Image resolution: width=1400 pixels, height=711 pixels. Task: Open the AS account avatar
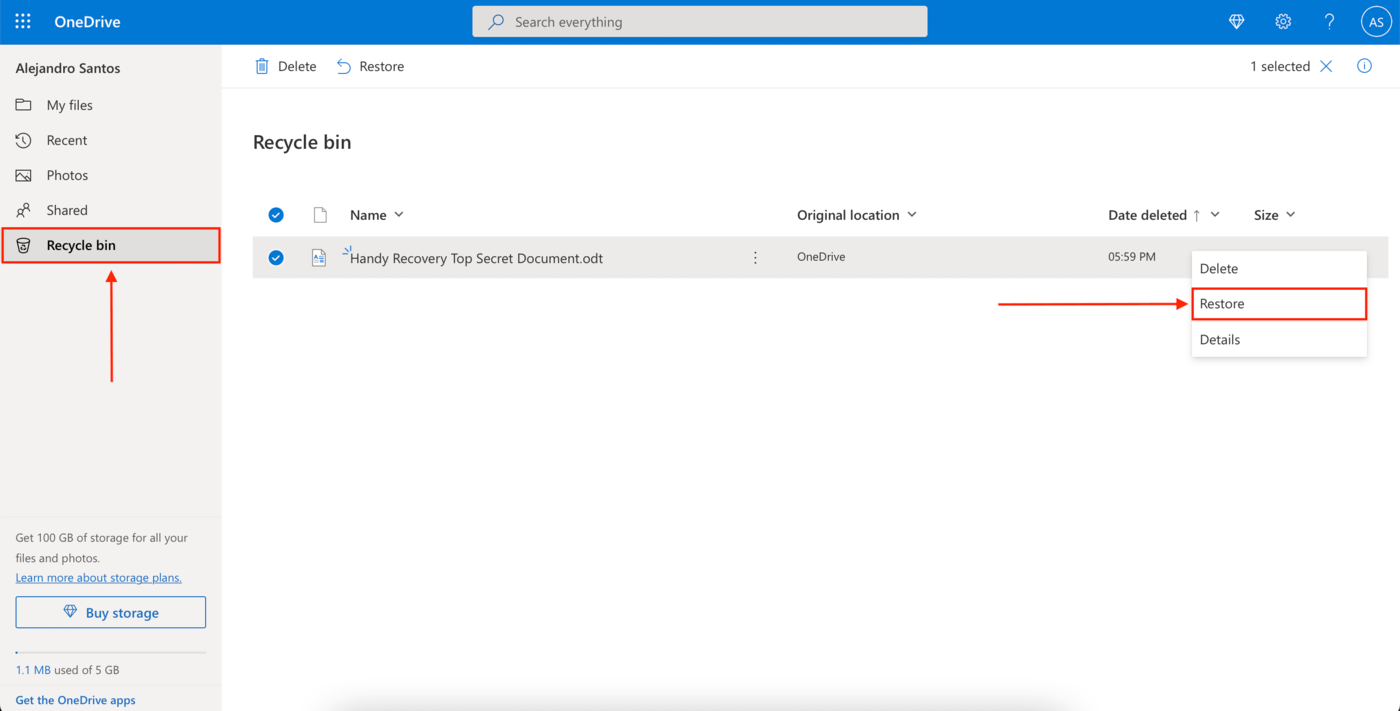click(x=1376, y=22)
